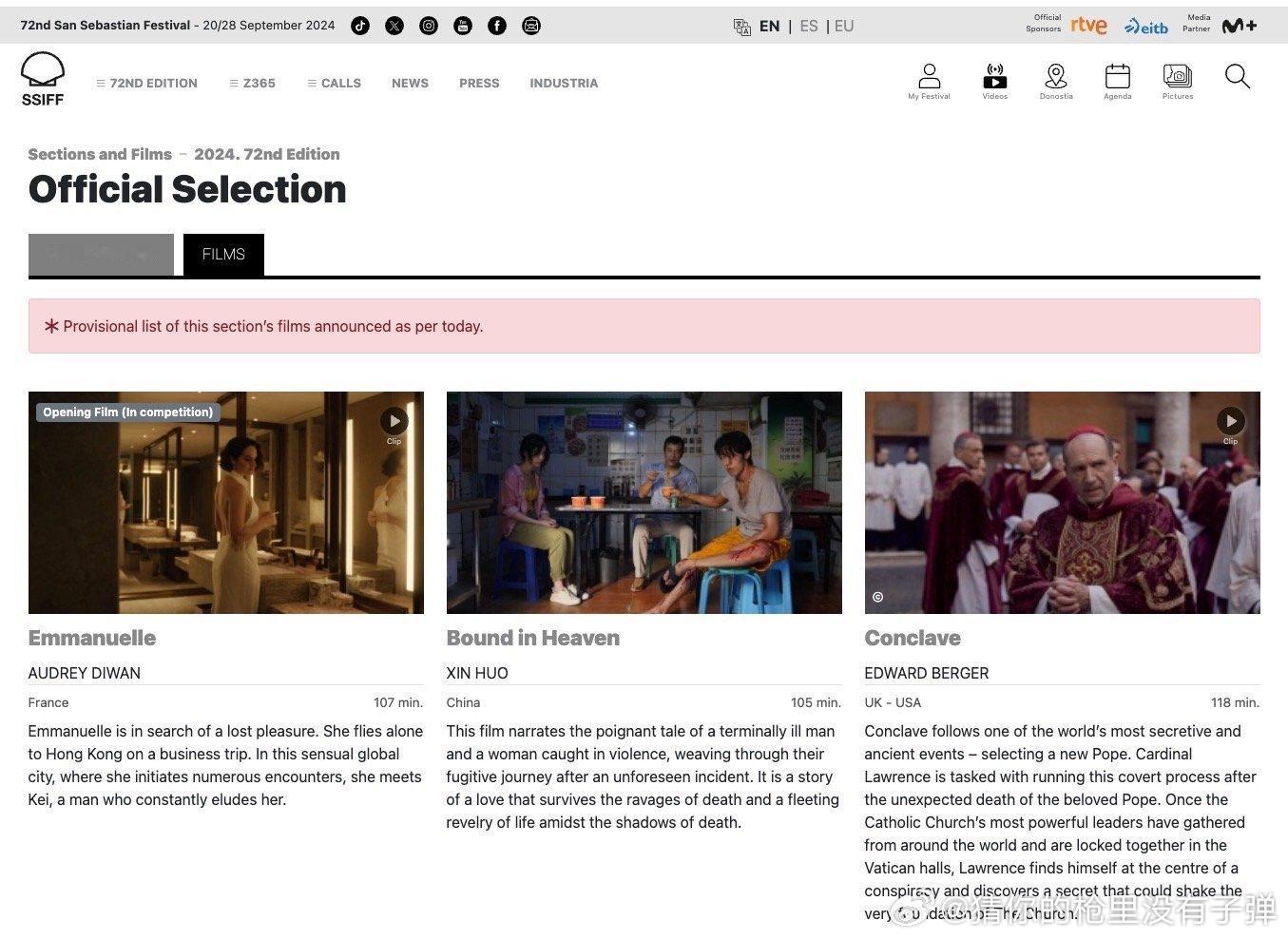Open the rtve sponsor logo

[1088, 25]
